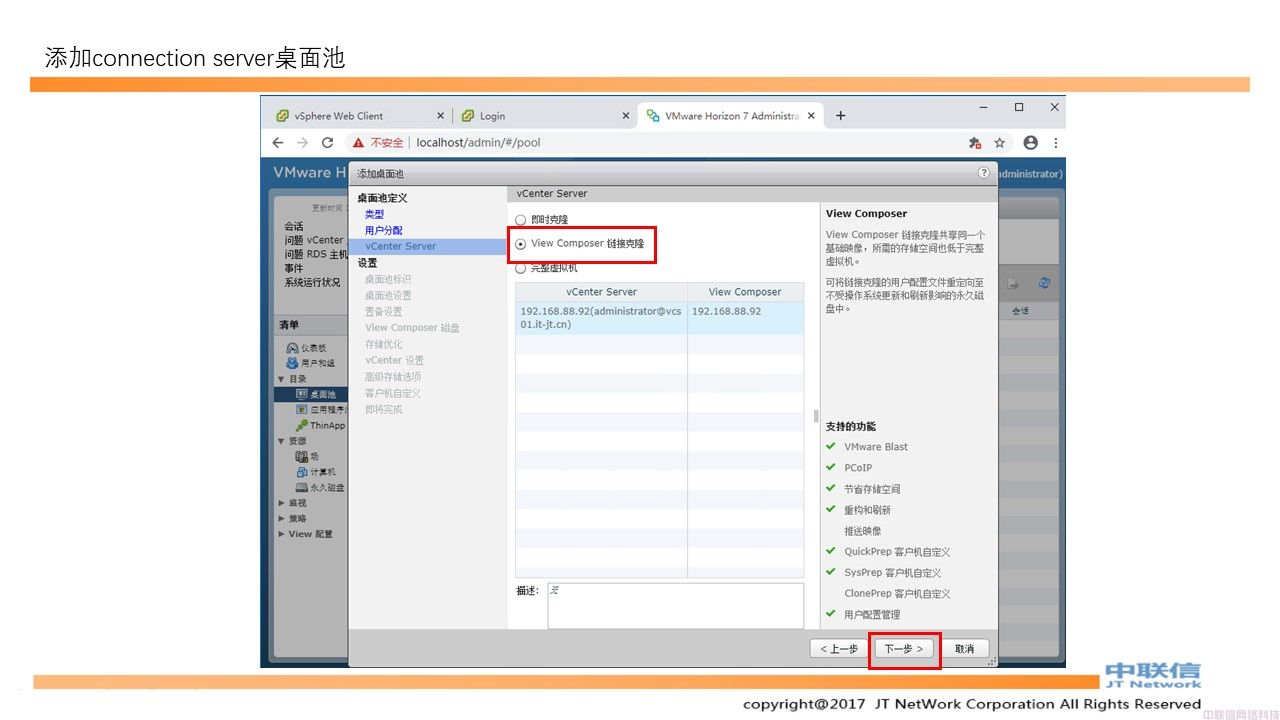Click the help question mark in dialog

pyautogui.click(x=983, y=173)
